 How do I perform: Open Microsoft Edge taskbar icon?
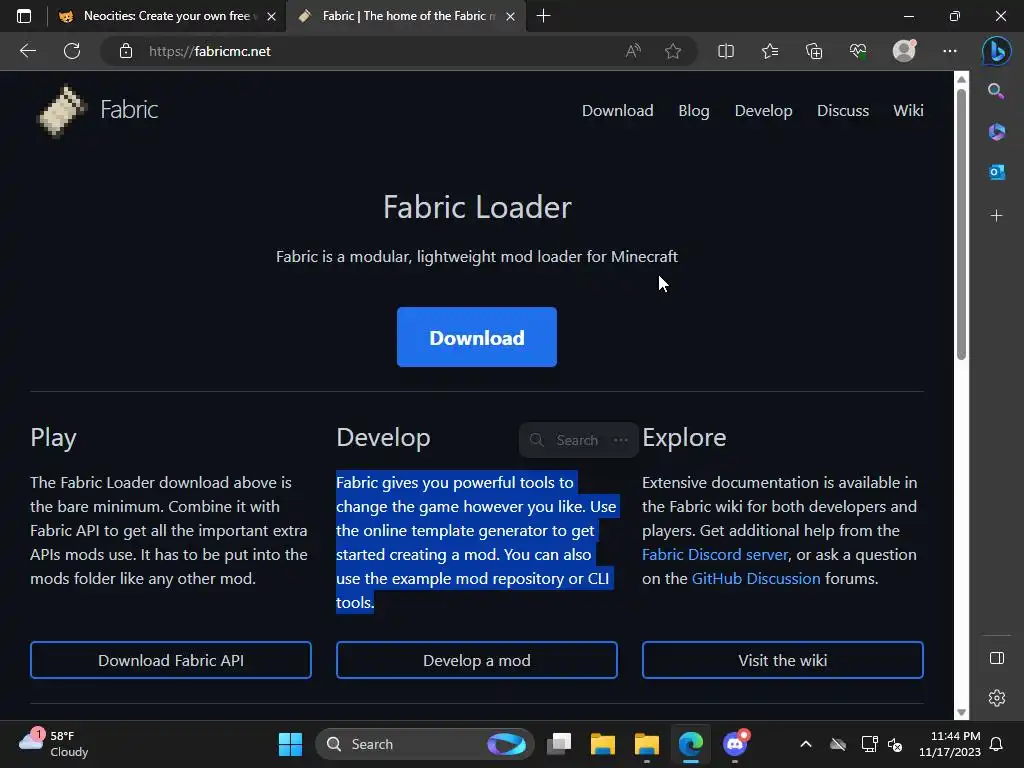coord(690,744)
